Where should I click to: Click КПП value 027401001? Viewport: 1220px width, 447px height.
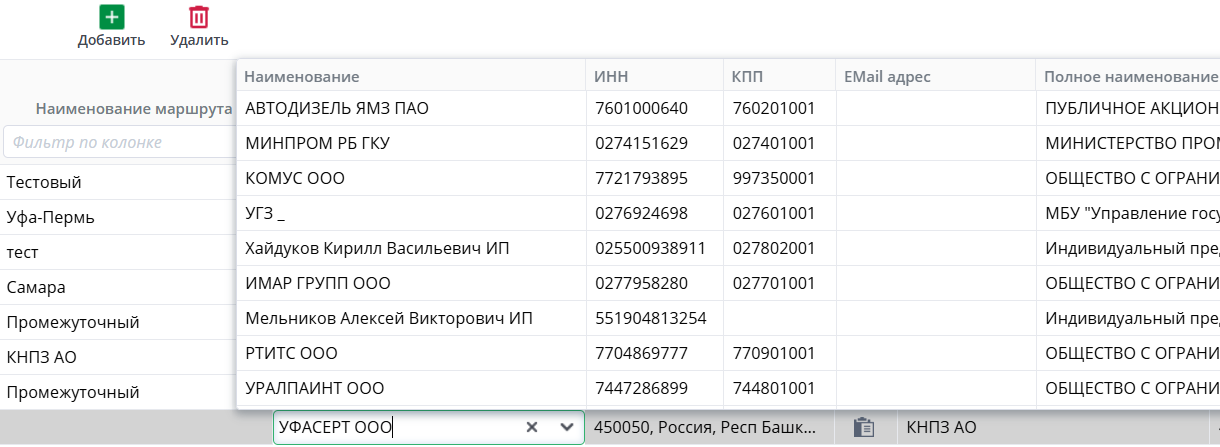point(773,143)
